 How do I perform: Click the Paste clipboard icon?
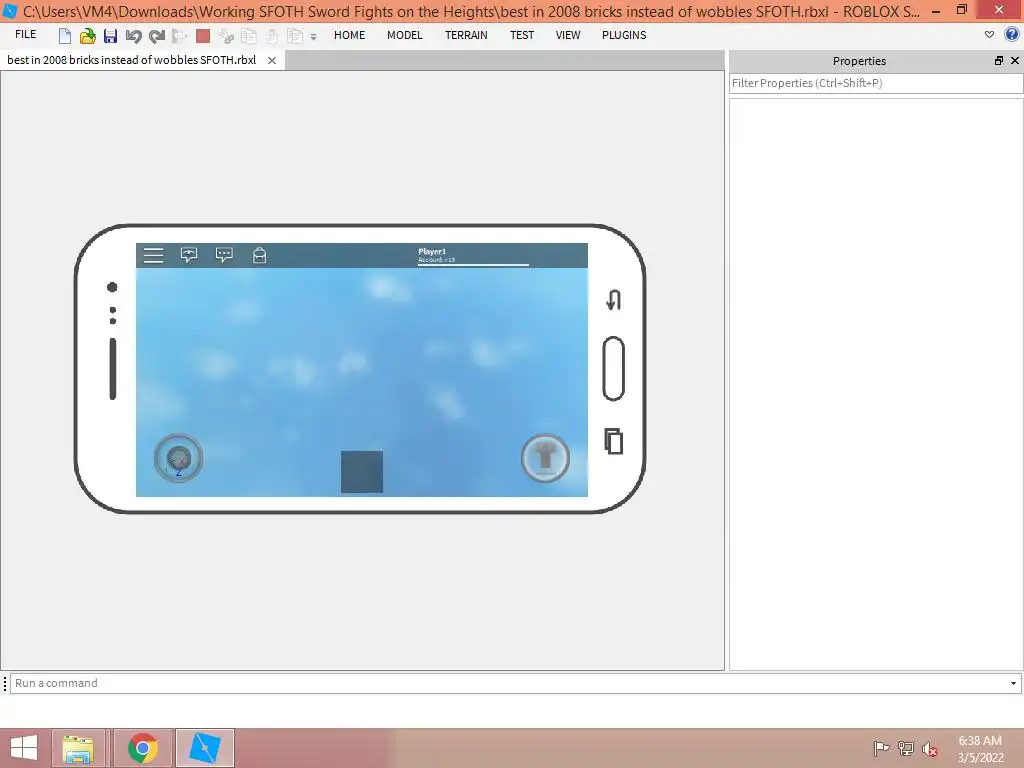click(272, 36)
